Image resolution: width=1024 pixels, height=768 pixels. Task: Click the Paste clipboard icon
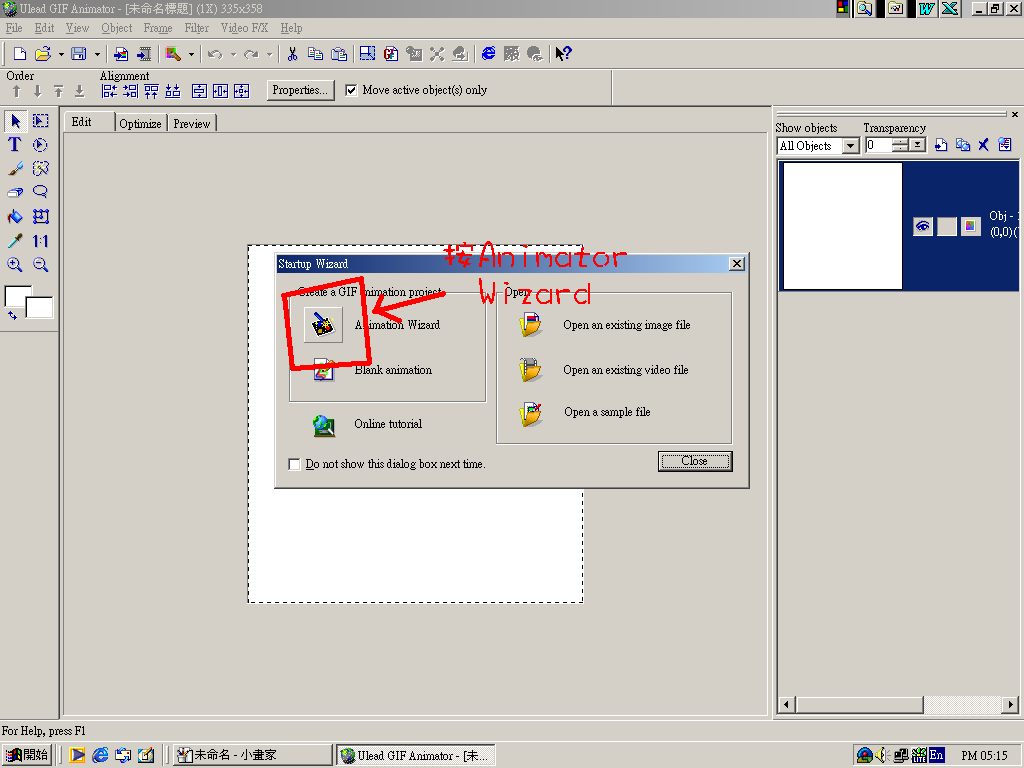(339, 54)
